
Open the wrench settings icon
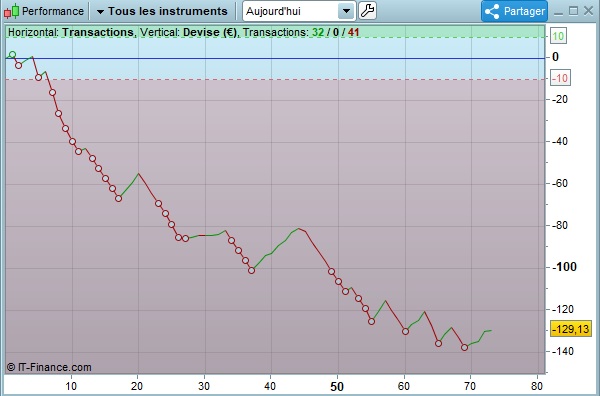tap(367, 11)
